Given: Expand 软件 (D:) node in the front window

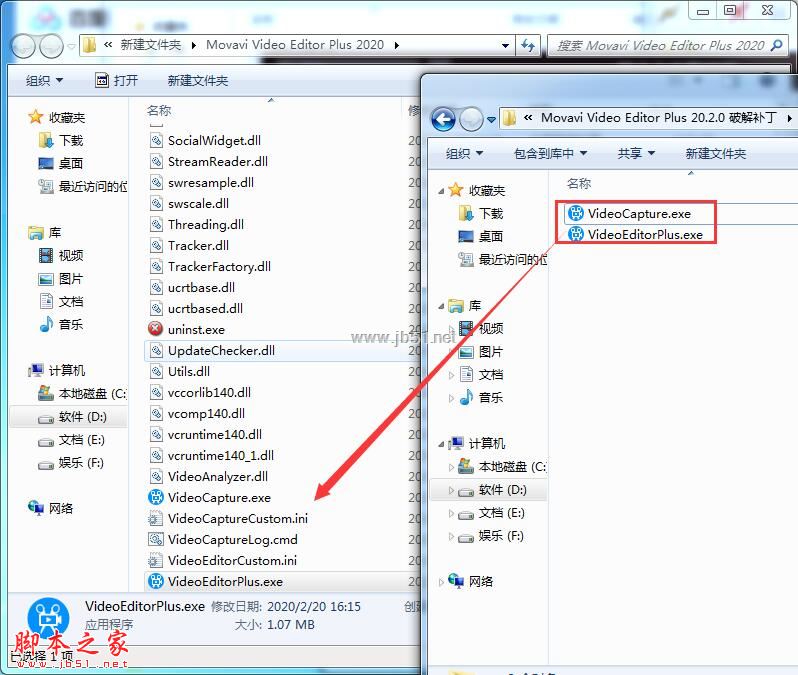Looking at the screenshot, I should coord(451,490).
